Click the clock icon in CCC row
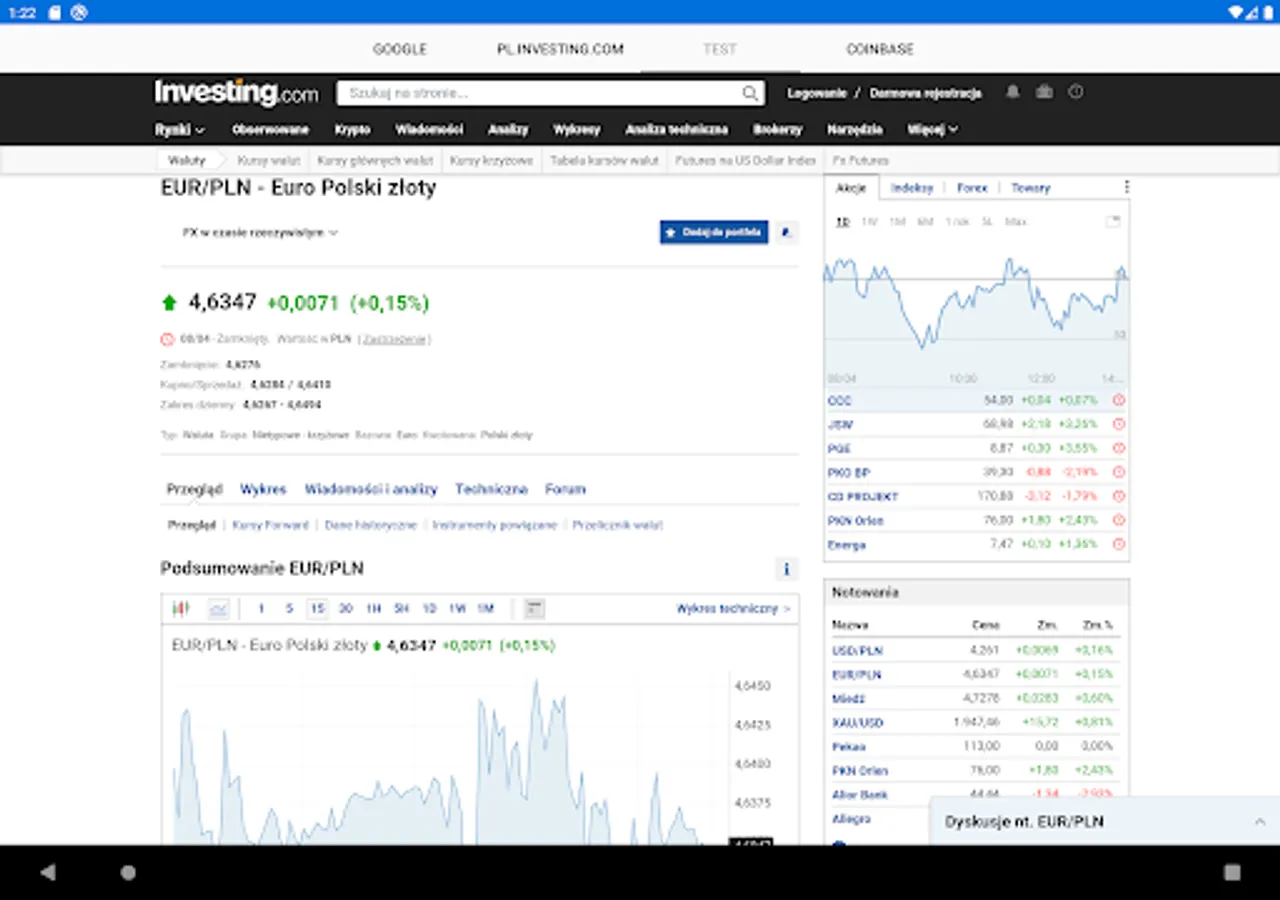 pyautogui.click(x=1119, y=400)
